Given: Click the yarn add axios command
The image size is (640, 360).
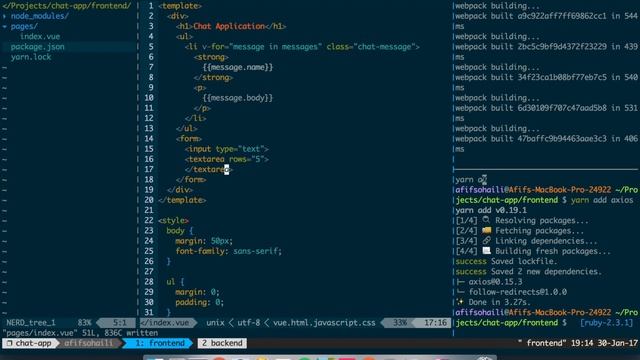Looking at the screenshot, I should click(602, 200).
